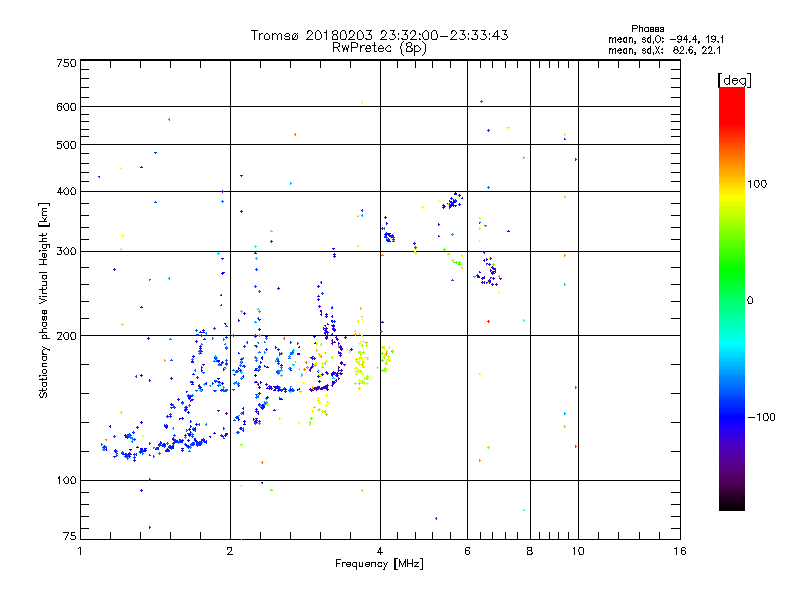This screenshot has width=800, height=600.
Task: Click the colorbar label -100
Action: [x=762, y=417]
